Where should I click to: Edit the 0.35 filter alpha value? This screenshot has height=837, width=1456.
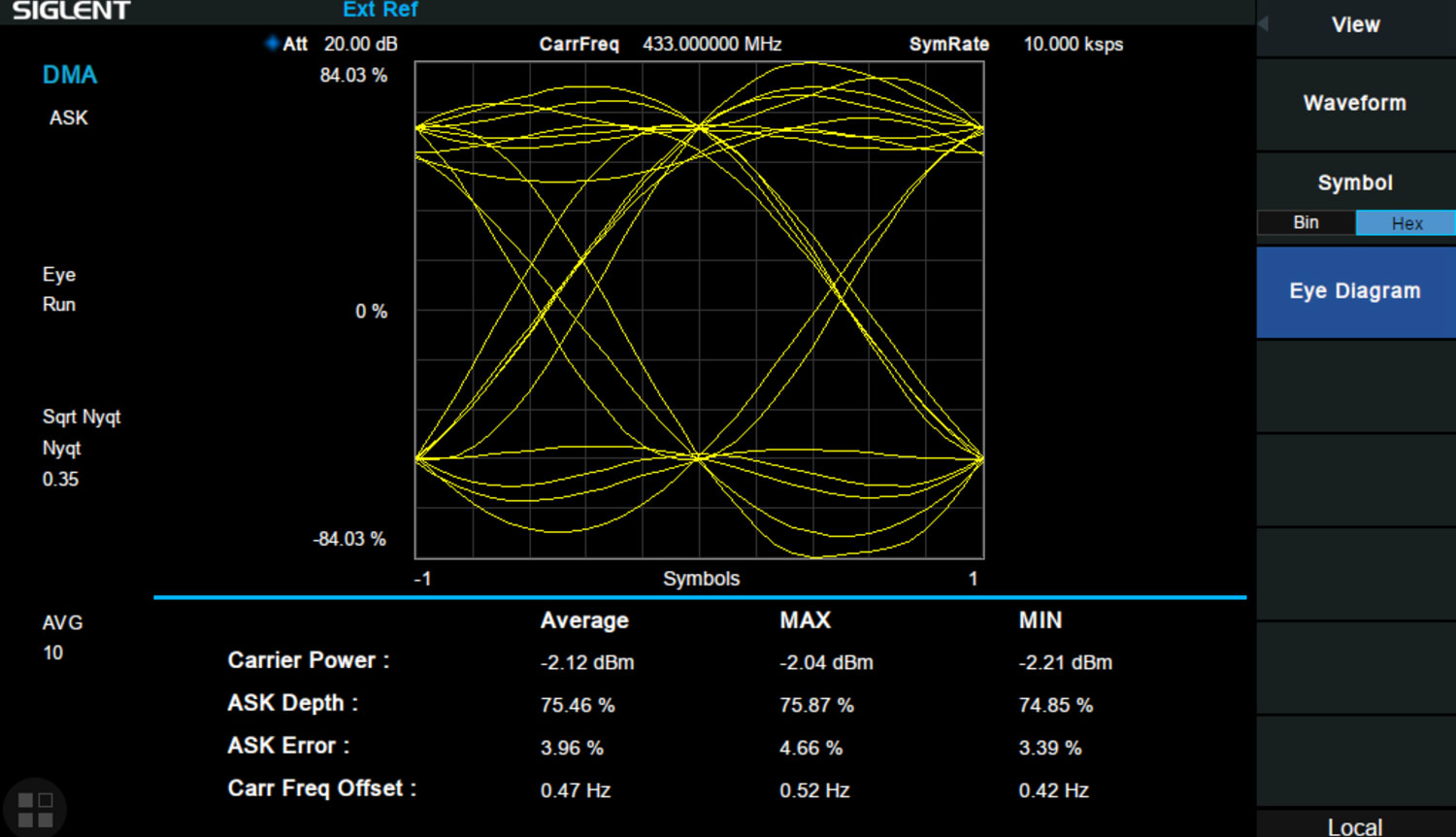click(60, 479)
